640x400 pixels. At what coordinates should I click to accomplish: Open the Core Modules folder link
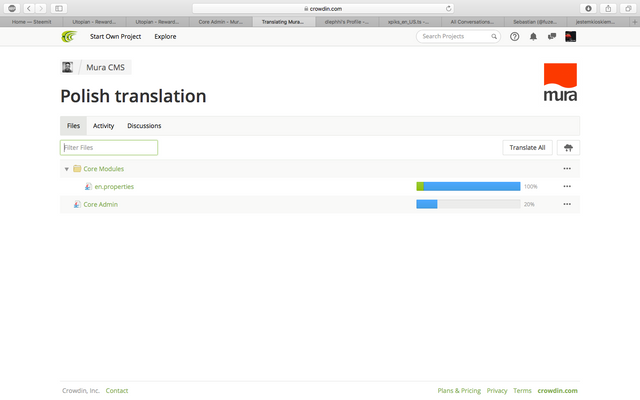104,169
